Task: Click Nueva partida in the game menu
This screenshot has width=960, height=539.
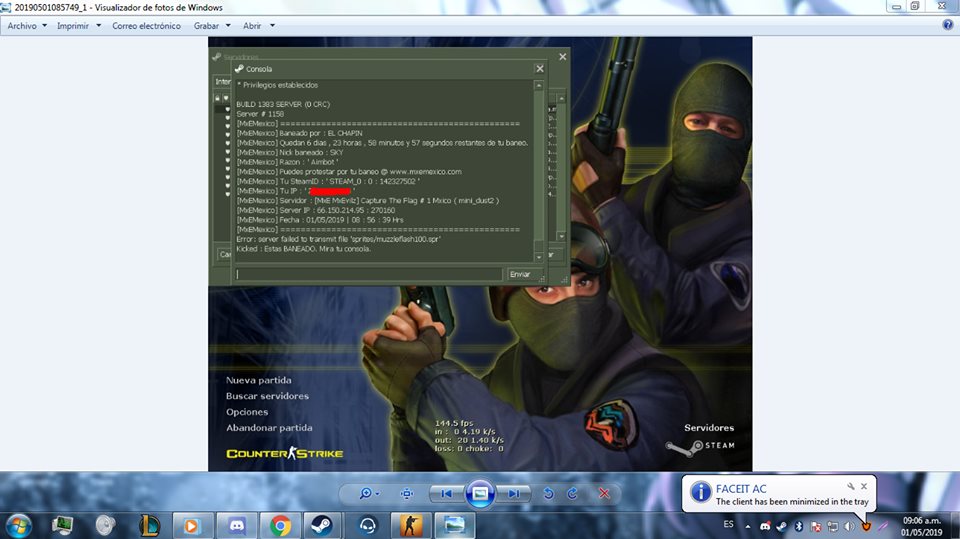Action: coord(258,380)
